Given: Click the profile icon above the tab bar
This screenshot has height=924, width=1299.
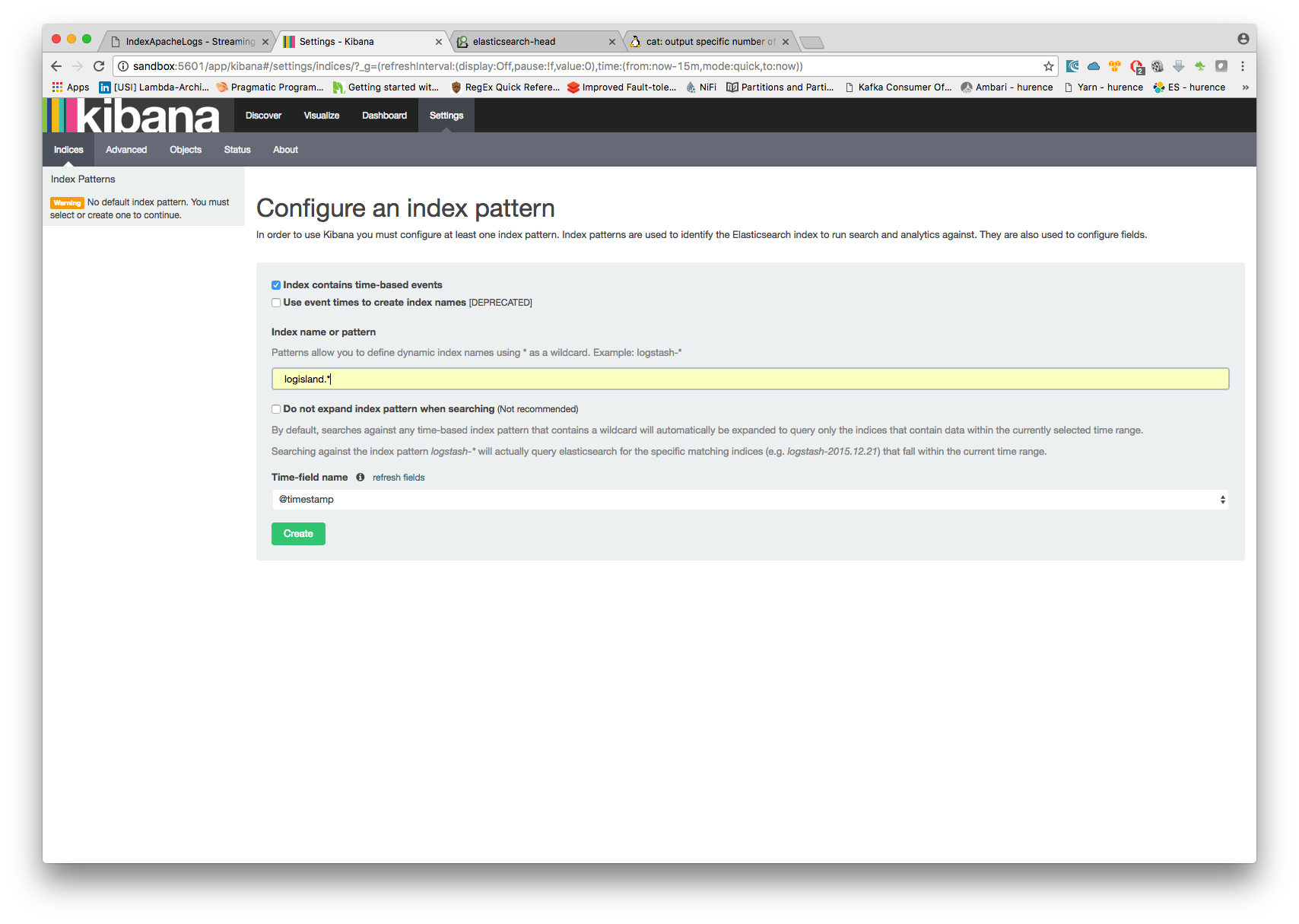Looking at the screenshot, I should click(x=1243, y=37).
